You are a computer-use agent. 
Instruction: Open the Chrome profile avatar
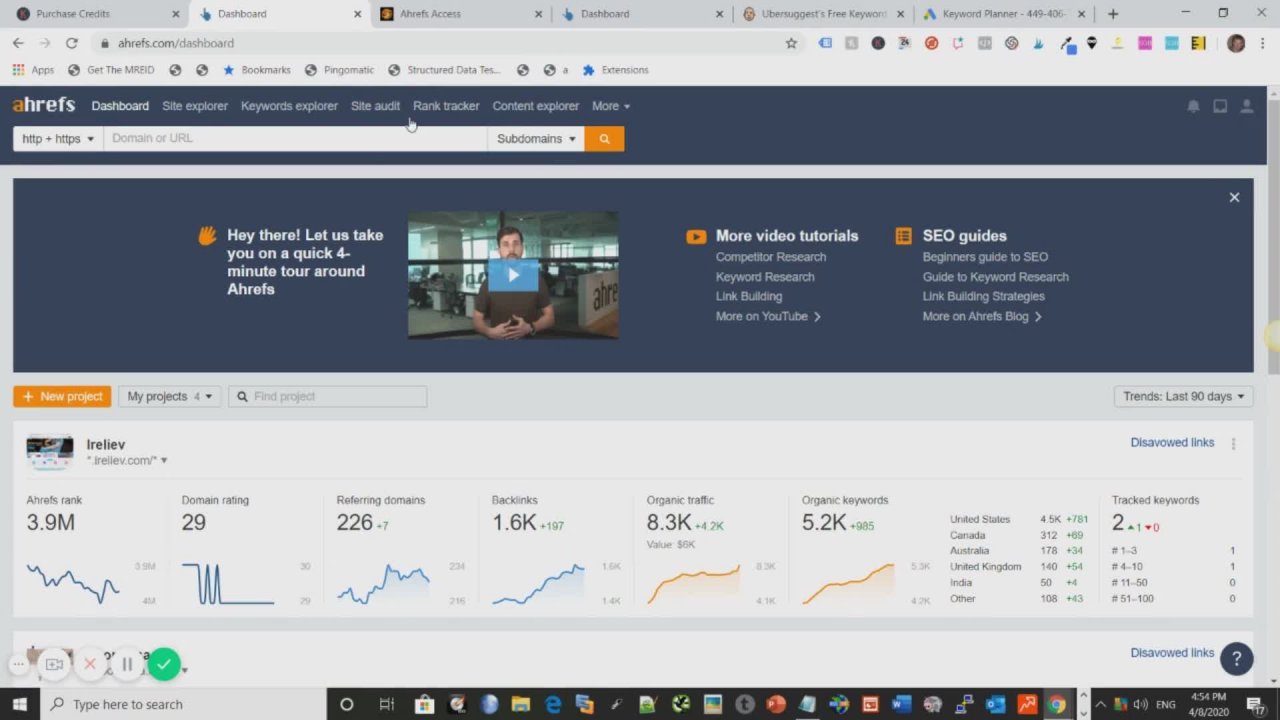[x=1236, y=43]
